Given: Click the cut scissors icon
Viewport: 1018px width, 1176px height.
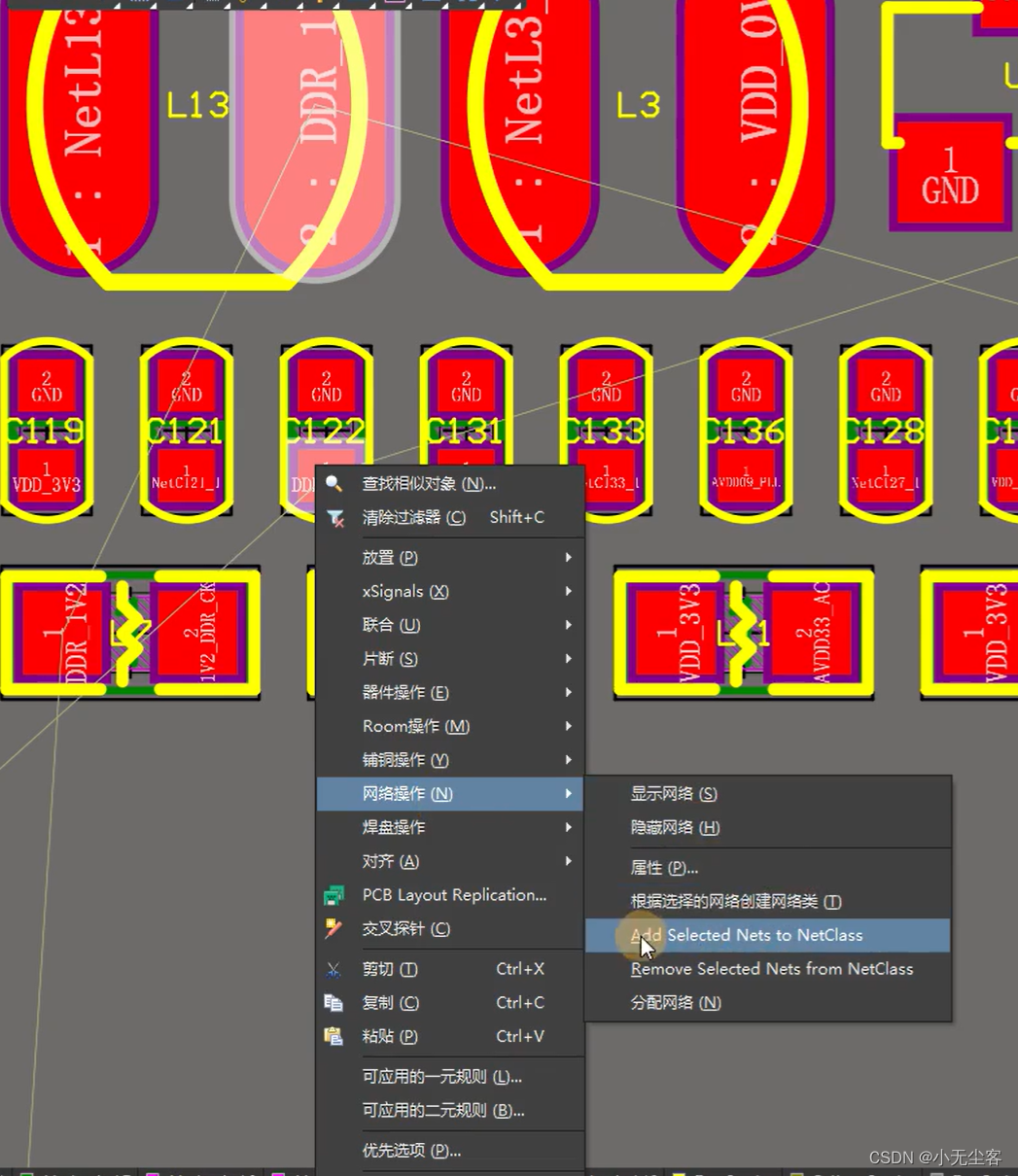Looking at the screenshot, I should pos(333,969).
